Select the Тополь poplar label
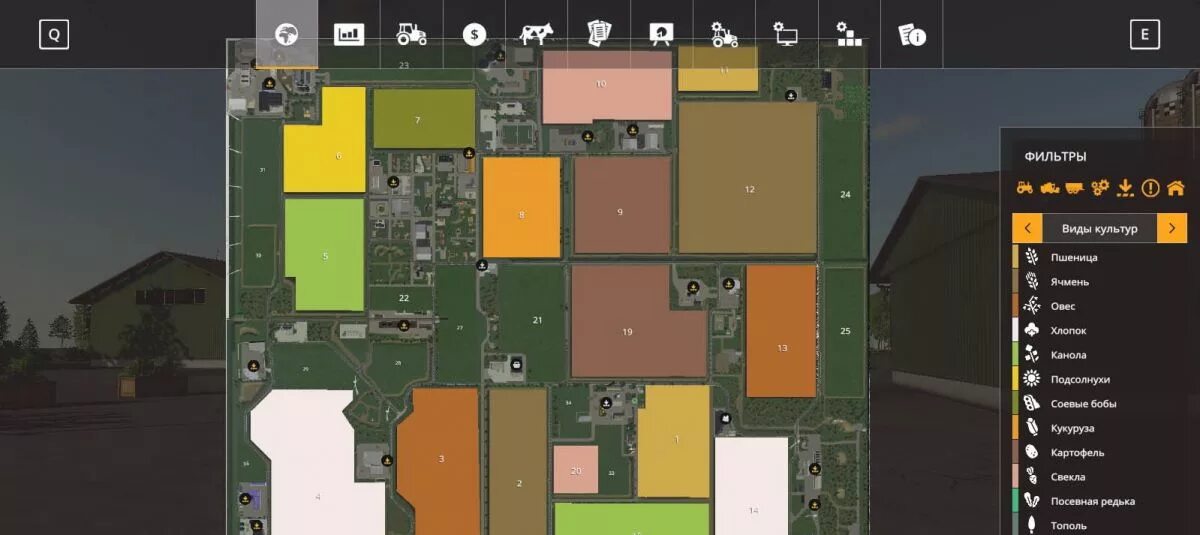1200x535 pixels. [x=1068, y=526]
